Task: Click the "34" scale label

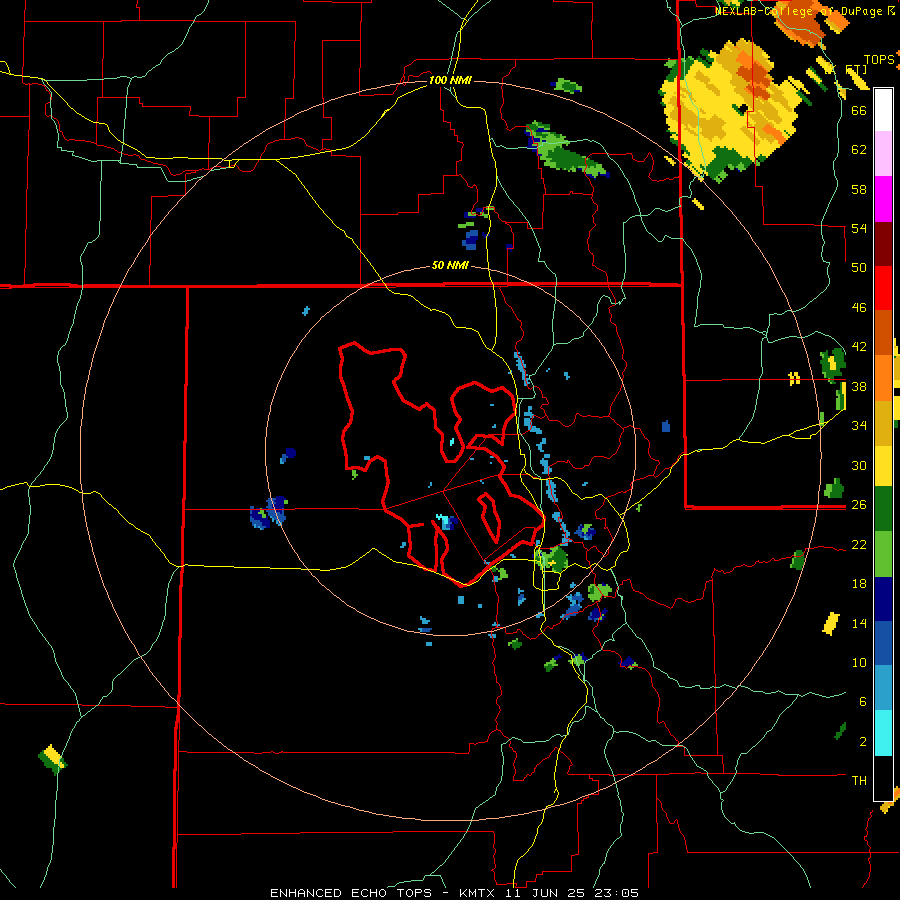Action: point(859,426)
